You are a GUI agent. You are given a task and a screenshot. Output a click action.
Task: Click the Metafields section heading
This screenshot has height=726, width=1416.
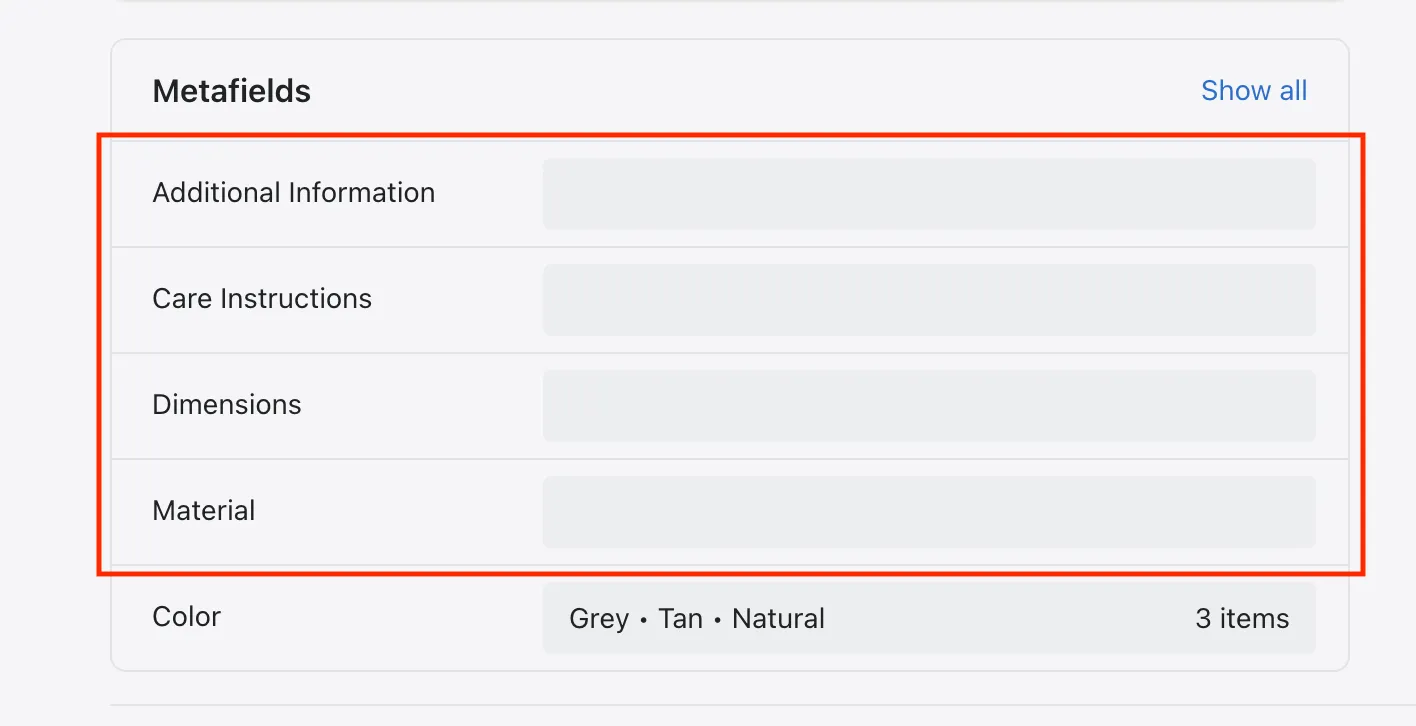[x=231, y=92]
